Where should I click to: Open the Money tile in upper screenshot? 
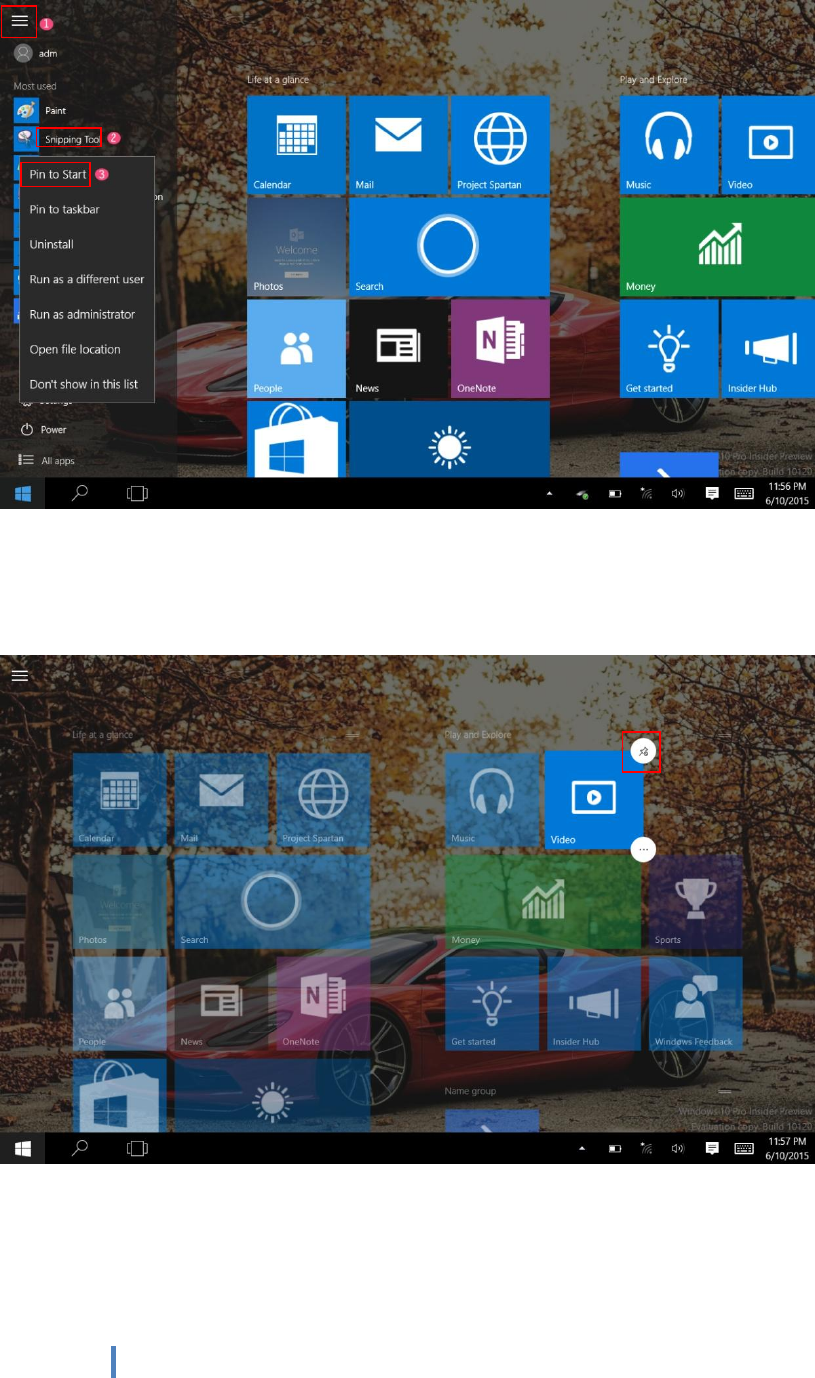(x=717, y=246)
